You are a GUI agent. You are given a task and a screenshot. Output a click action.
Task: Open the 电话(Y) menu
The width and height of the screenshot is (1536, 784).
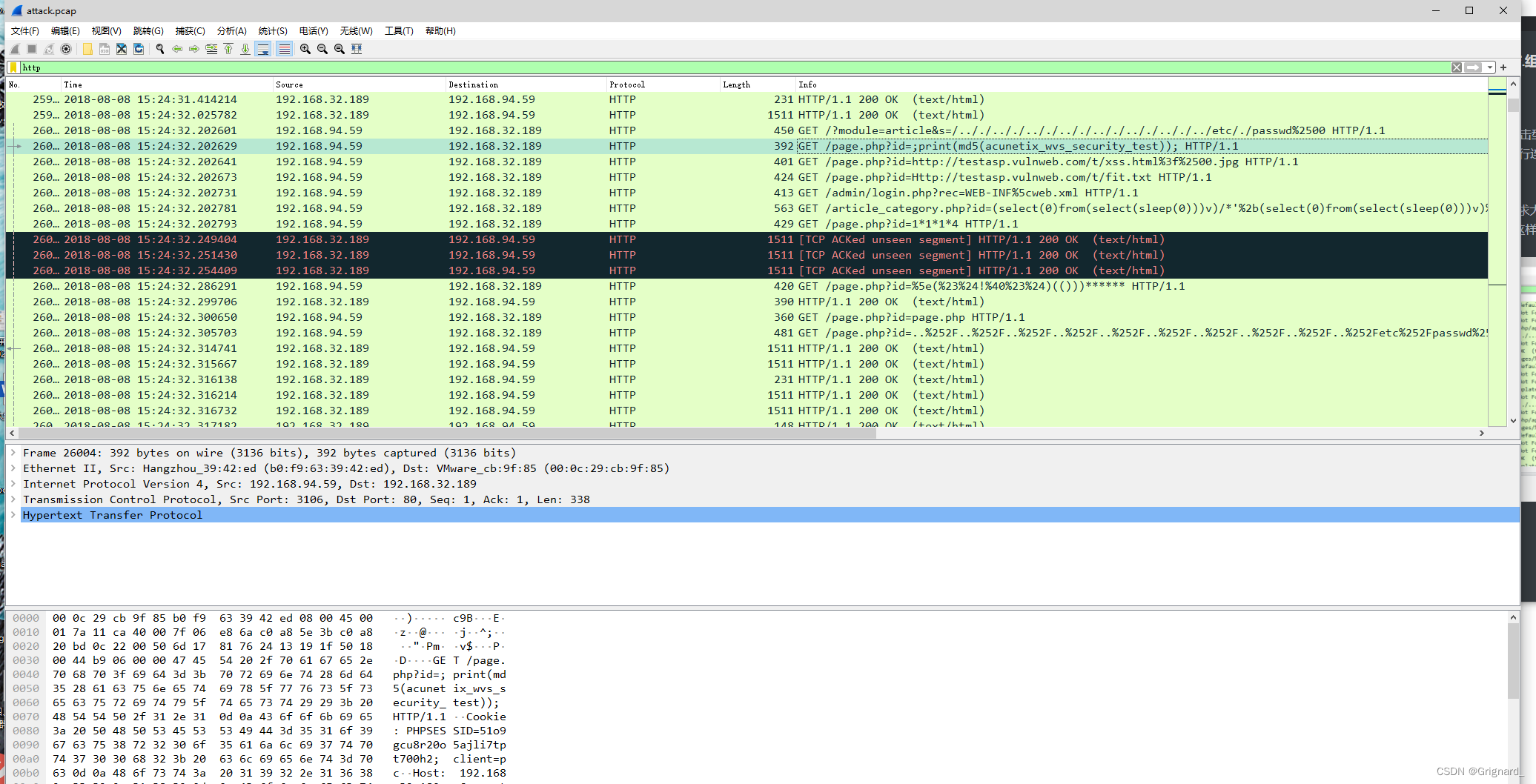314,31
